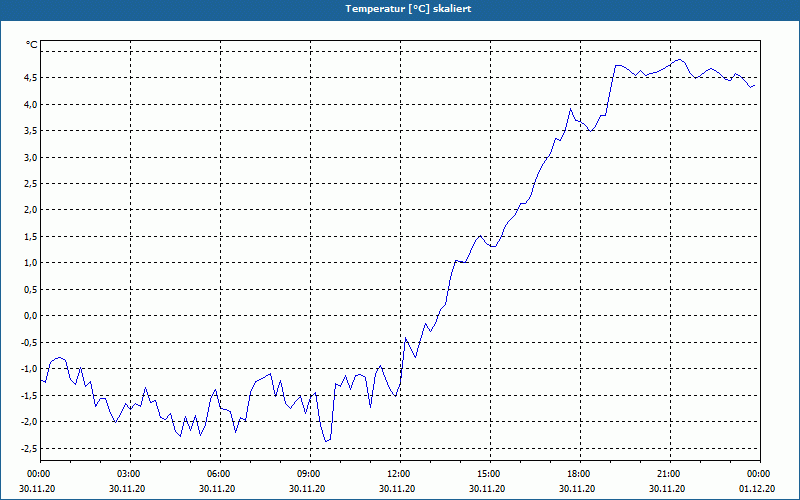Click the 00:00 label above 01.12.20

click(x=760, y=474)
